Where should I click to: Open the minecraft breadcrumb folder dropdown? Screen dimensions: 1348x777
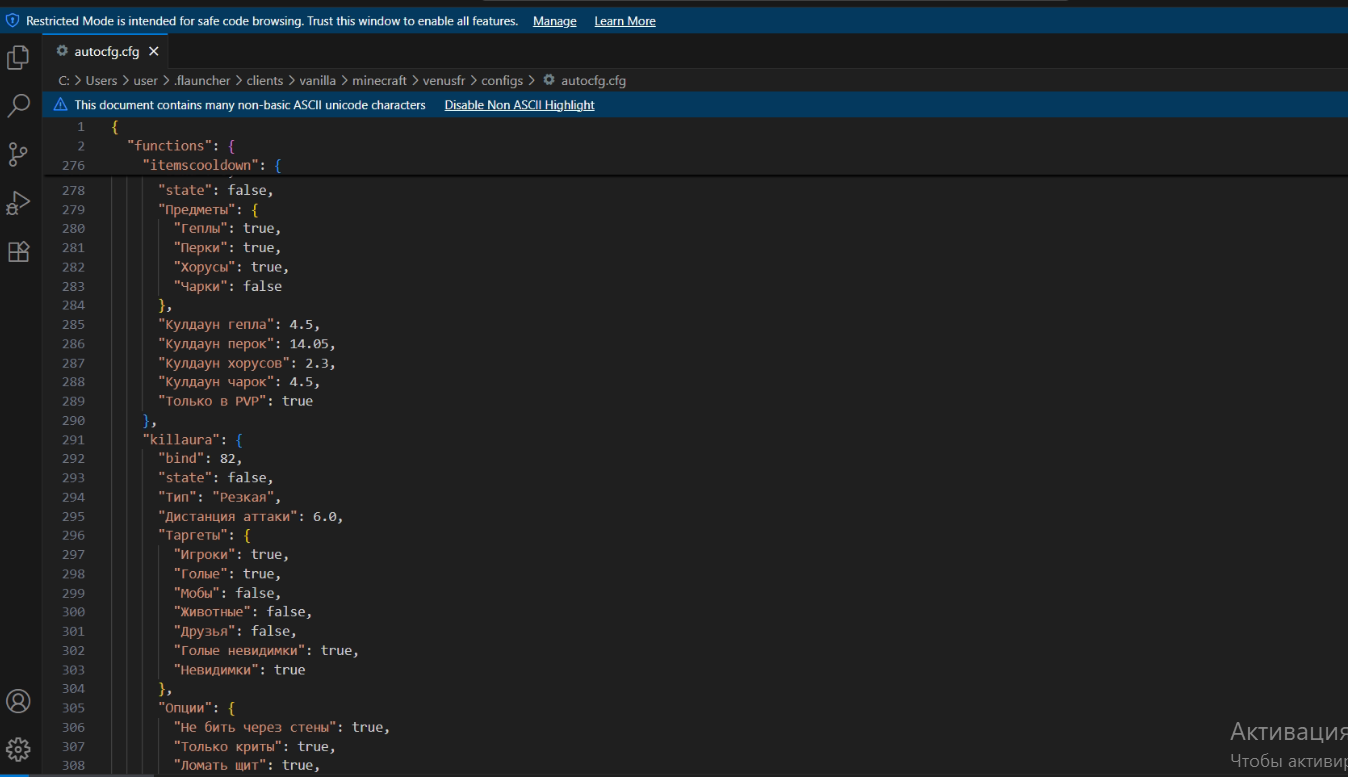[x=379, y=80]
